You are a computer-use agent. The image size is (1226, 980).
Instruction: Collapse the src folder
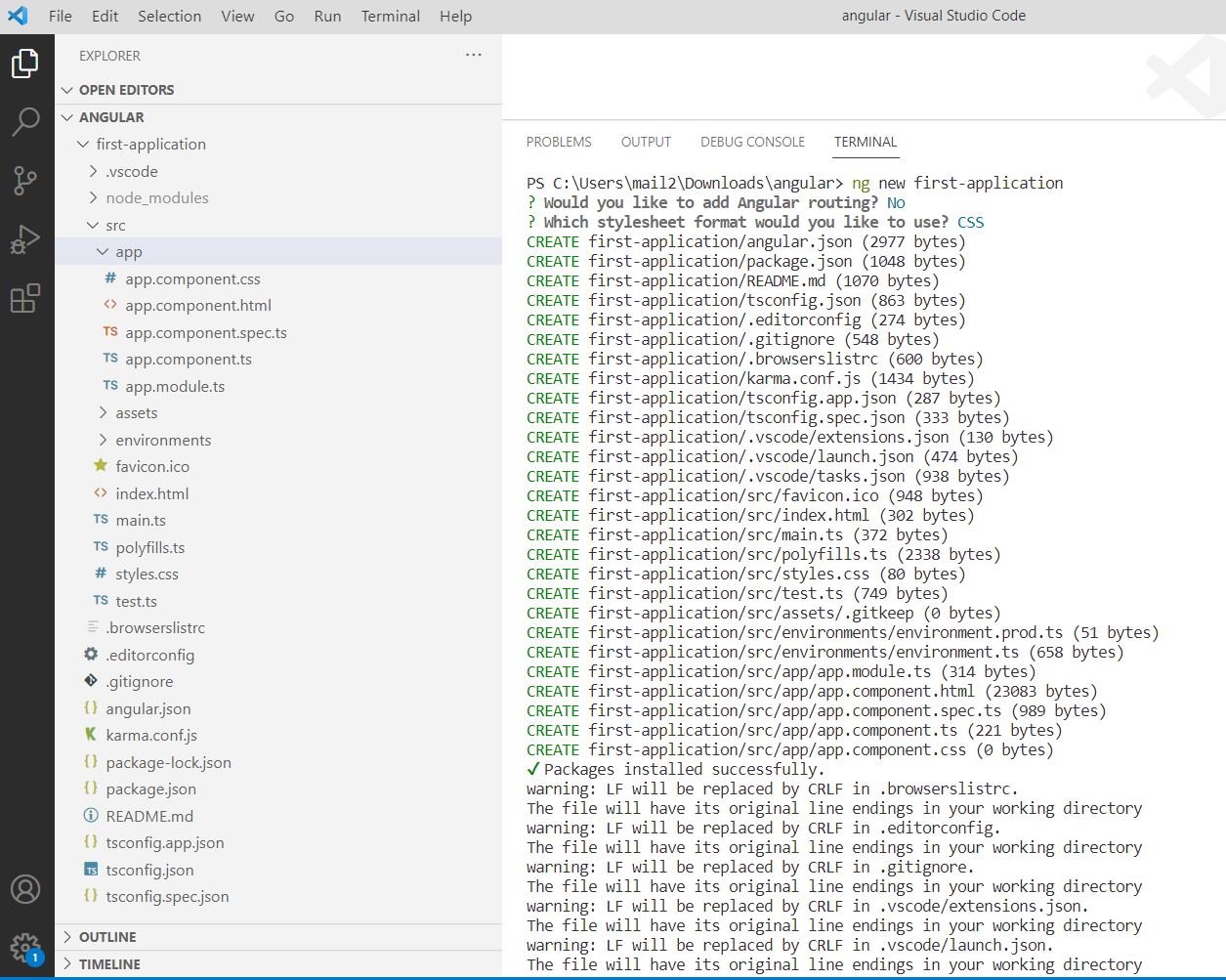(278, 225)
